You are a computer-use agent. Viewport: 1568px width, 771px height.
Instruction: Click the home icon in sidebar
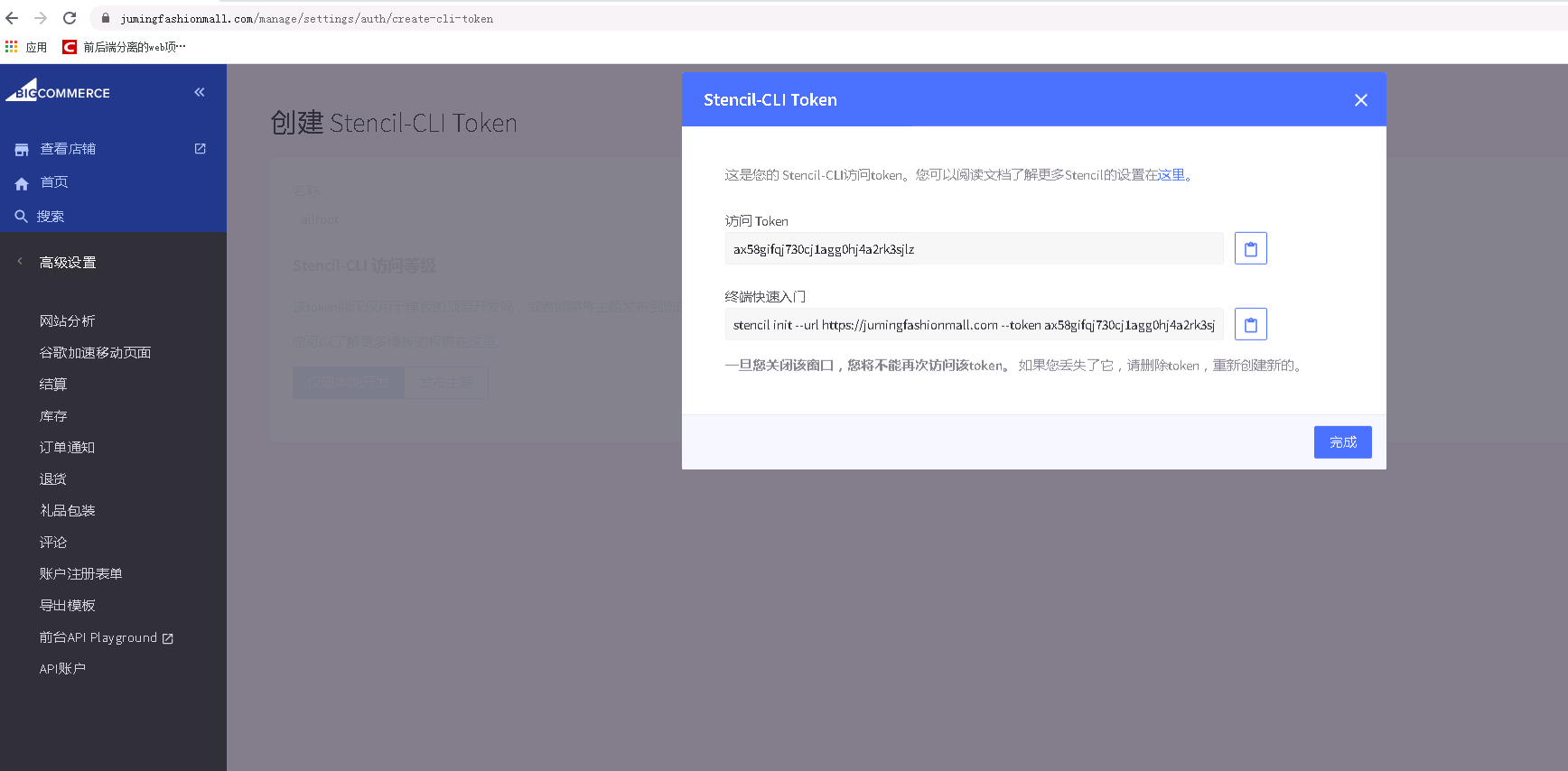pos(22,183)
